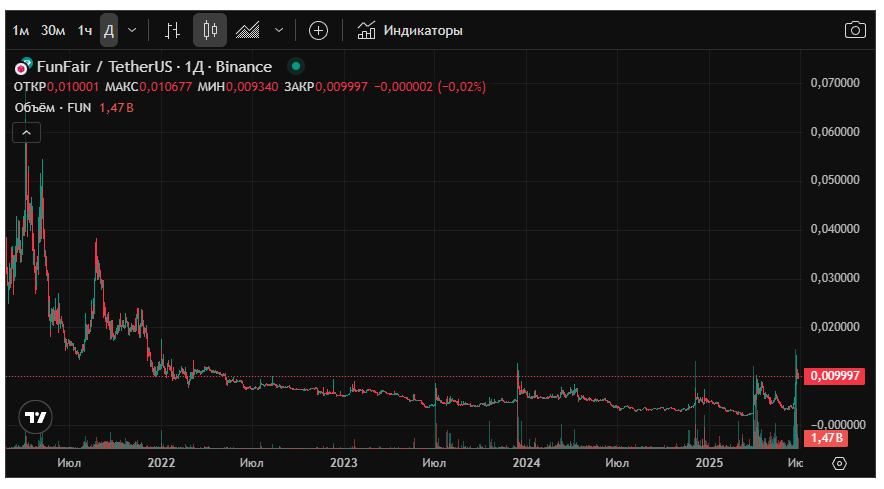Open the timeframe dropdown arrow
This screenshot has width=884, height=489.
(132, 30)
